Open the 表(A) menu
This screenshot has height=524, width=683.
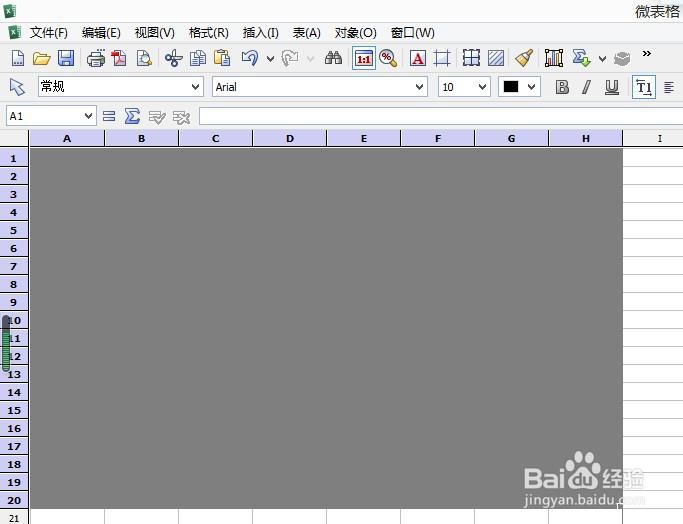click(307, 33)
